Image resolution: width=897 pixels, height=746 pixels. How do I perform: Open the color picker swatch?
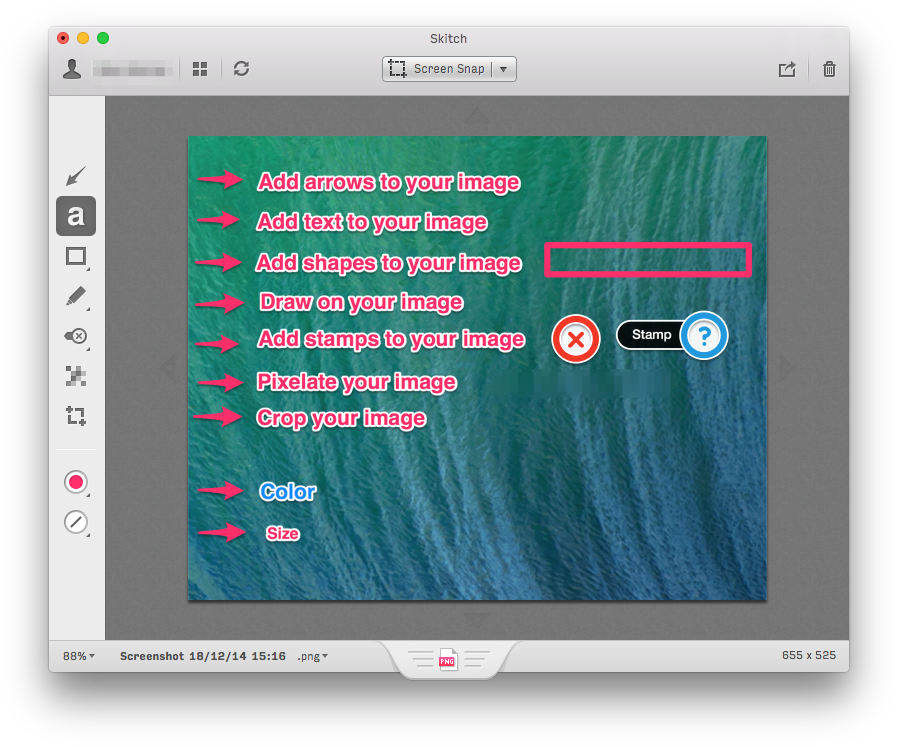point(76,482)
